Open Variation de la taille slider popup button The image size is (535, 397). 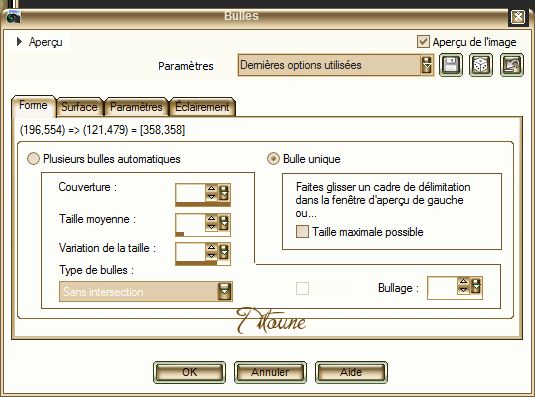(x=224, y=252)
